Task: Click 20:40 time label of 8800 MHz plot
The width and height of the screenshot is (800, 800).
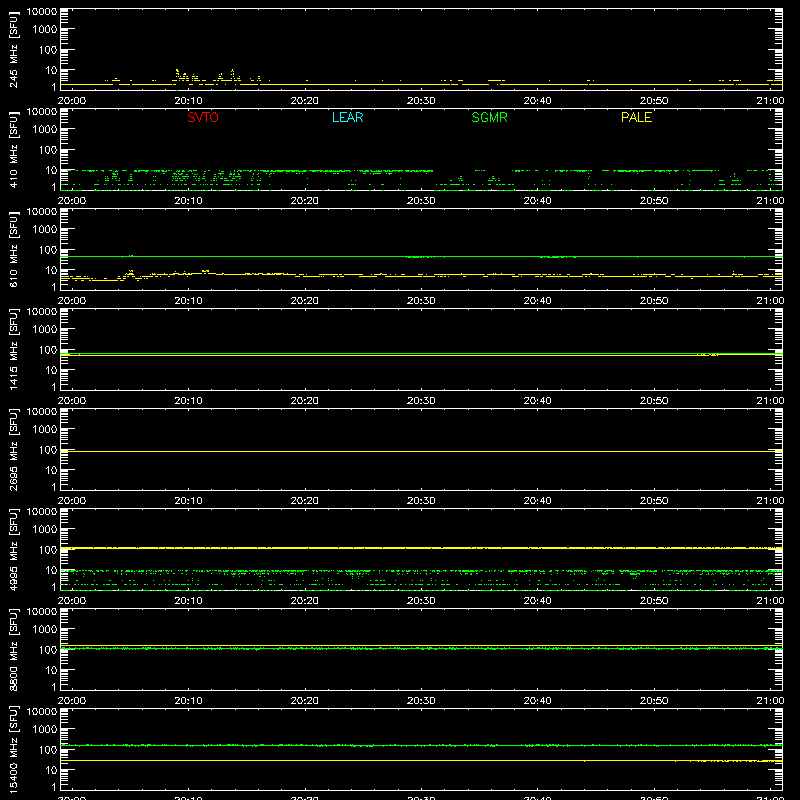Action: tap(537, 701)
